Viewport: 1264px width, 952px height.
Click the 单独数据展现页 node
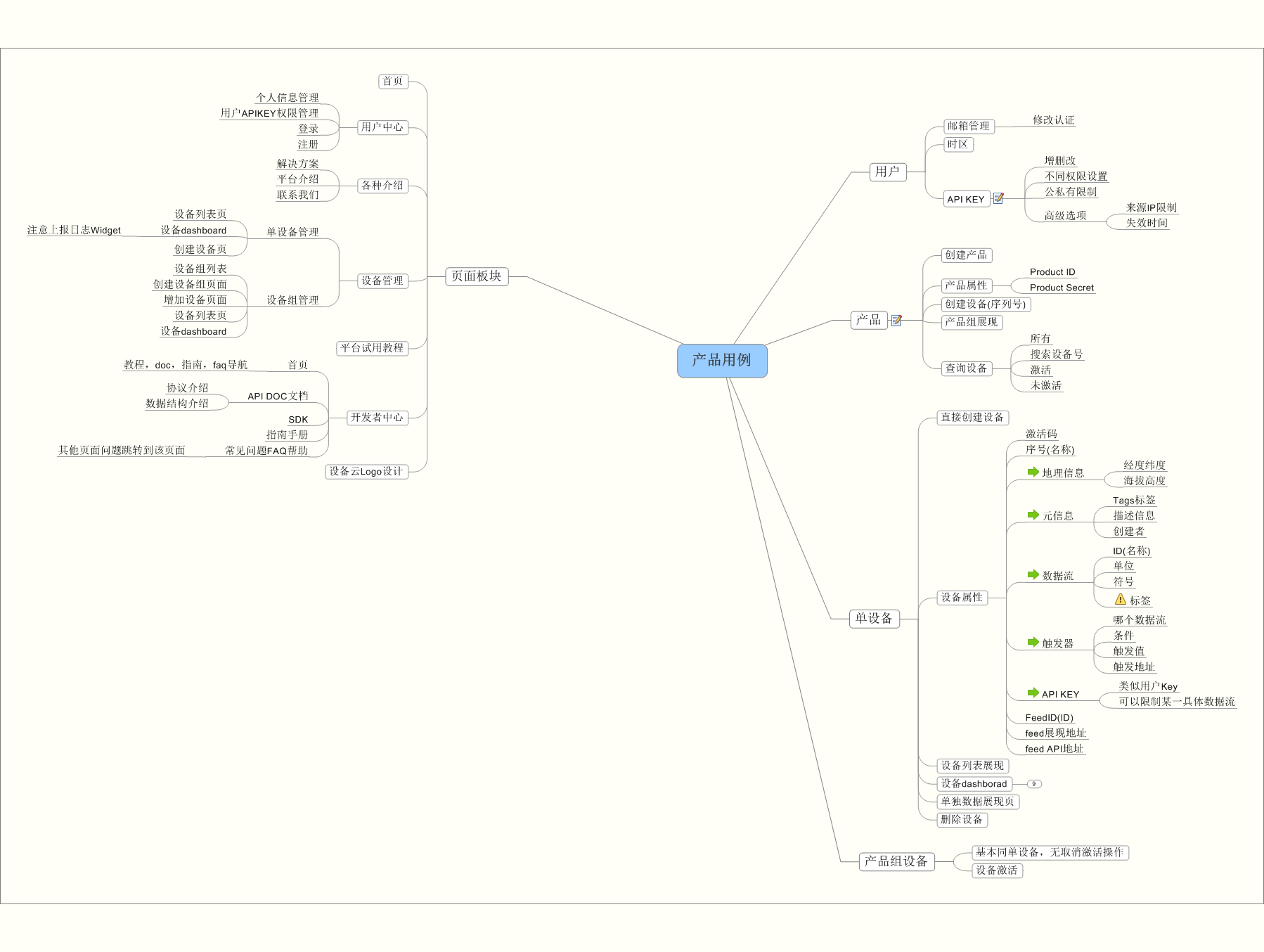pos(978,802)
